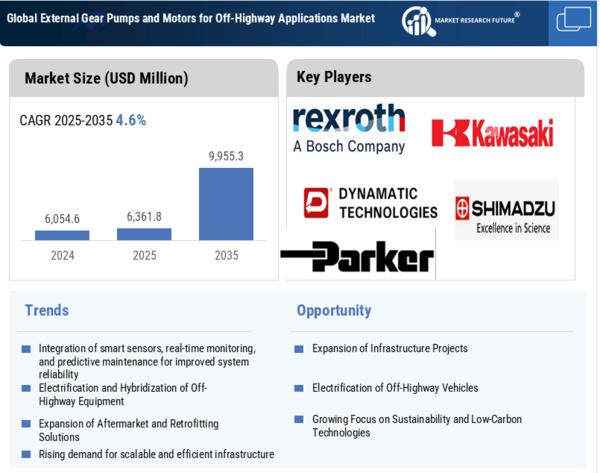Select the 2025 bar in chart
Screen dimensions: 600x473
click(144, 234)
